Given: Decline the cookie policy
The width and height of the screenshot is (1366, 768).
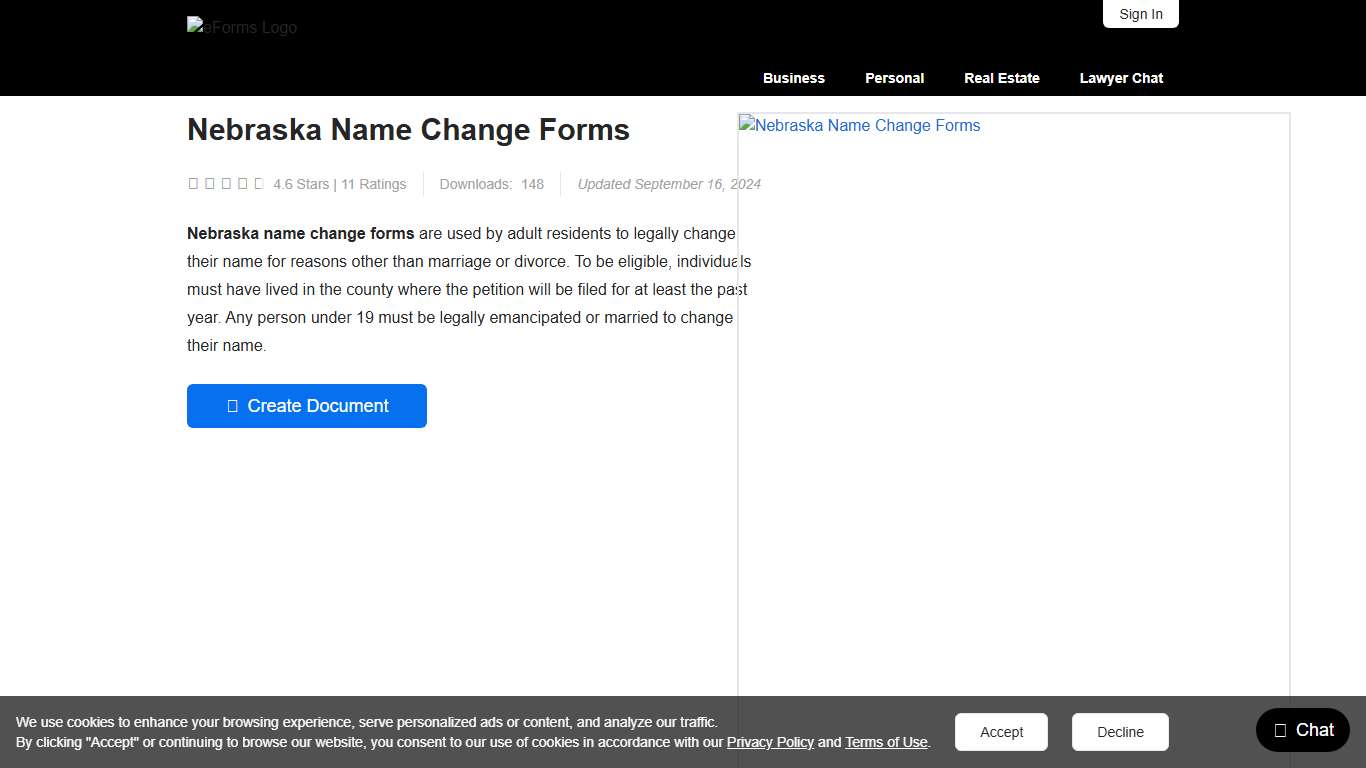Looking at the screenshot, I should pos(1119,731).
